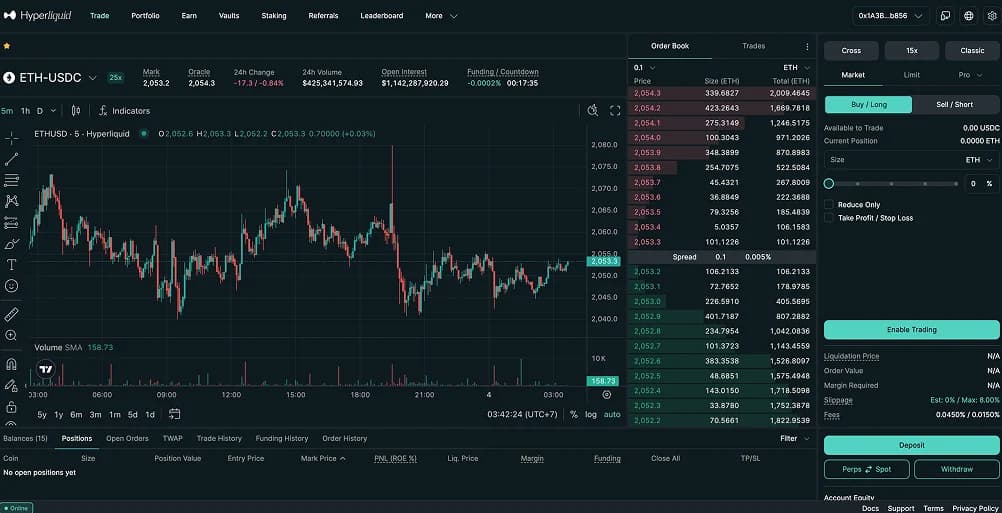Select the trend line drawing tool
This screenshot has height=513, width=1002.
click(12, 159)
